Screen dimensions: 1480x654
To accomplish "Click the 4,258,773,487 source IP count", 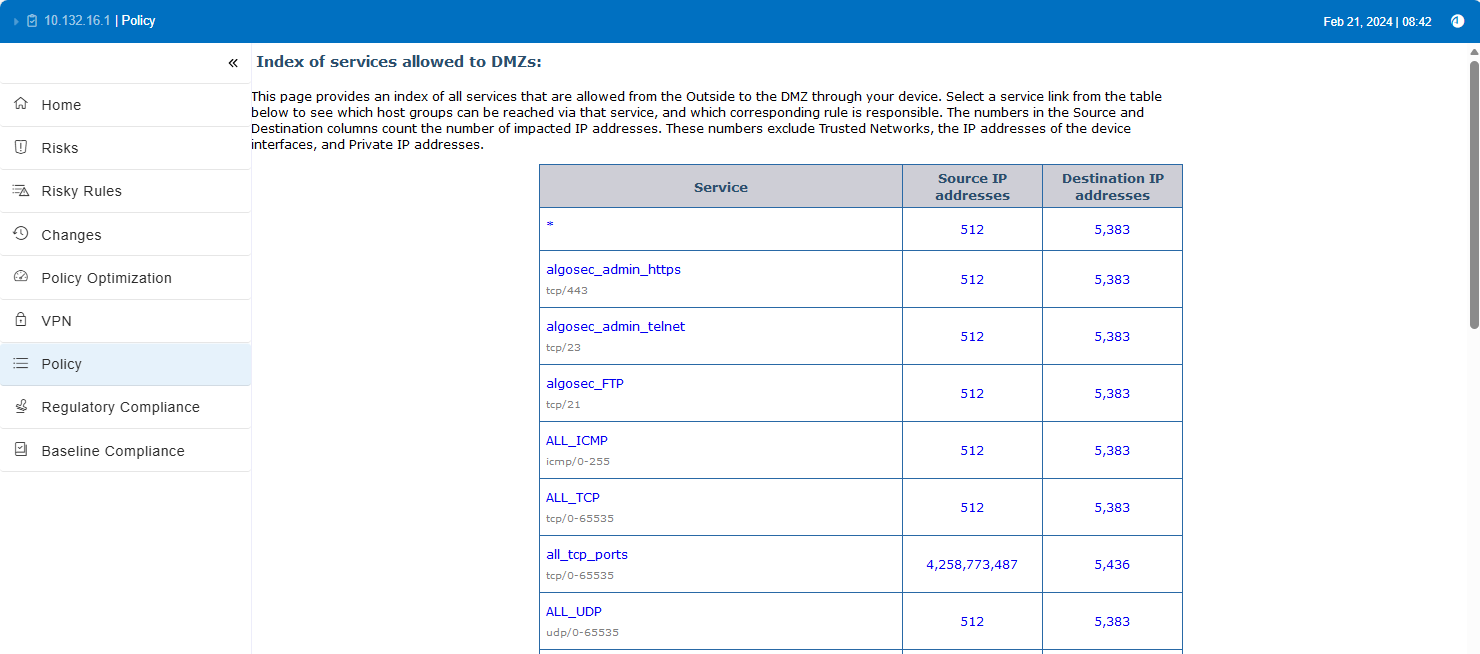I will click(971, 565).
